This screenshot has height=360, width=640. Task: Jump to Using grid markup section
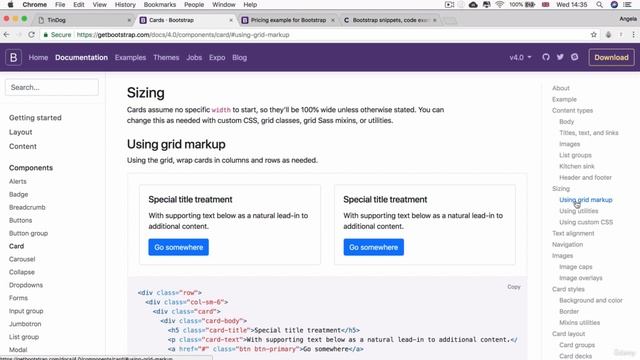[586, 200]
